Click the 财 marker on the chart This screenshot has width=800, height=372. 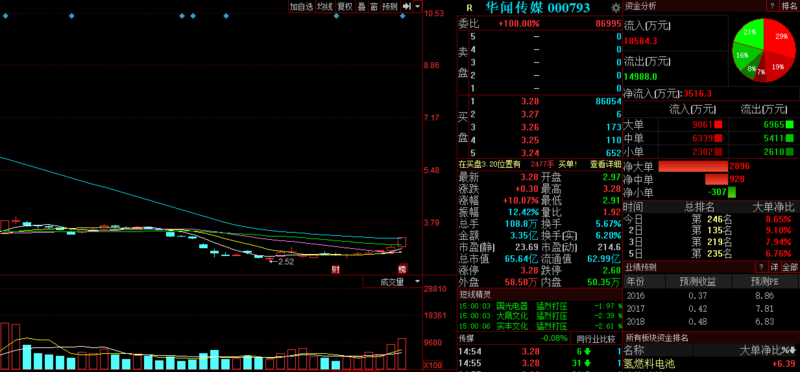(336, 269)
